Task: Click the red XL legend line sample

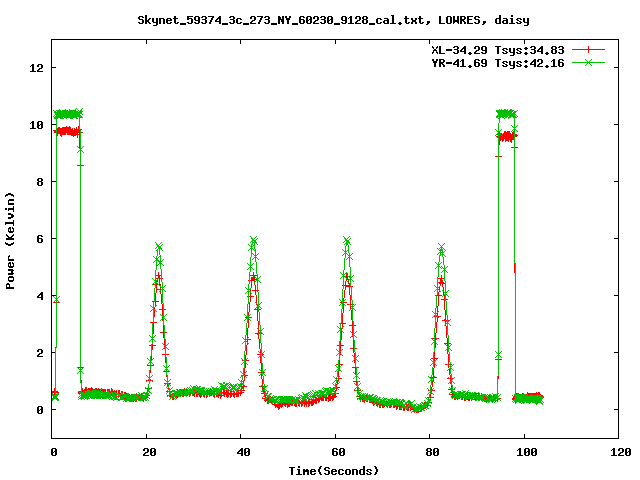Action: tap(588, 50)
